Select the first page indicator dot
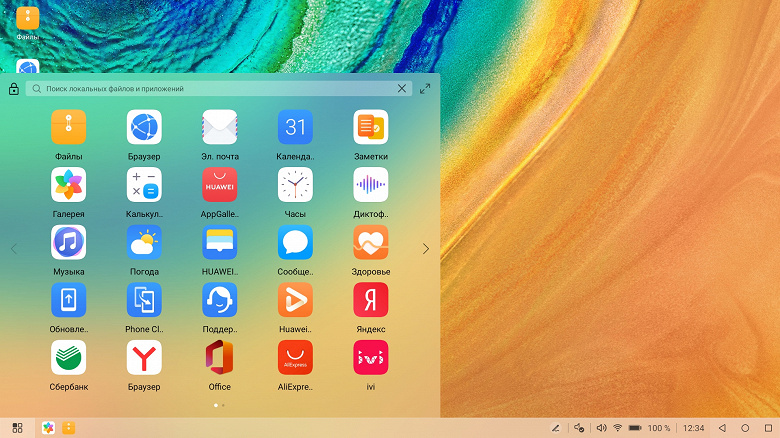The image size is (780, 438). click(216, 405)
